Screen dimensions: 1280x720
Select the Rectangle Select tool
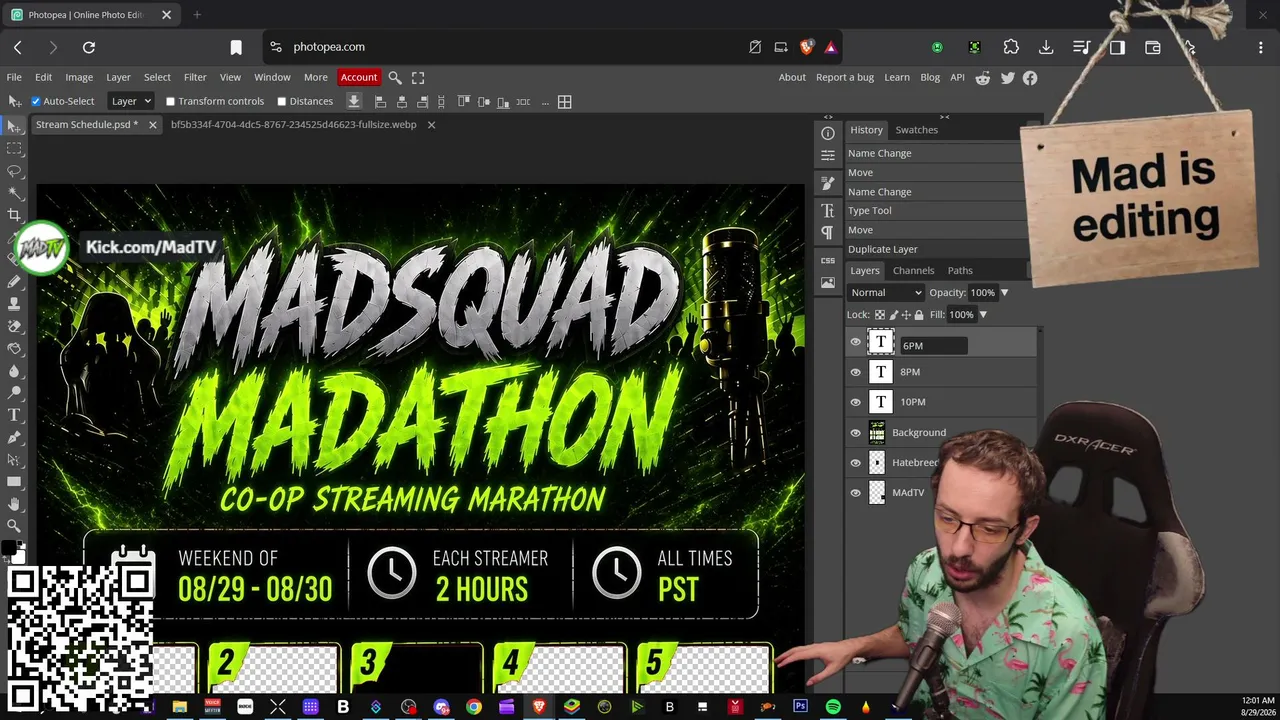pyautogui.click(x=14, y=148)
